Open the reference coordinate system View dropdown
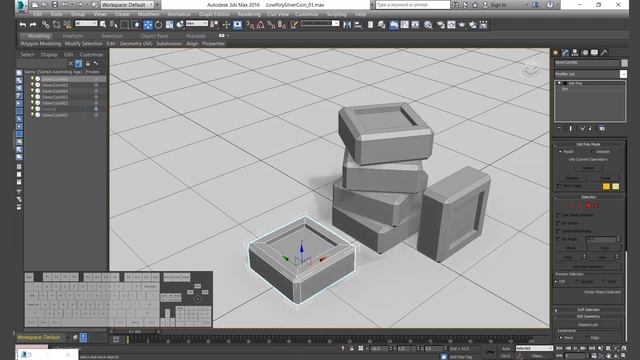Image resolution: width=640 pixels, height=360 pixels. click(197, 24)
